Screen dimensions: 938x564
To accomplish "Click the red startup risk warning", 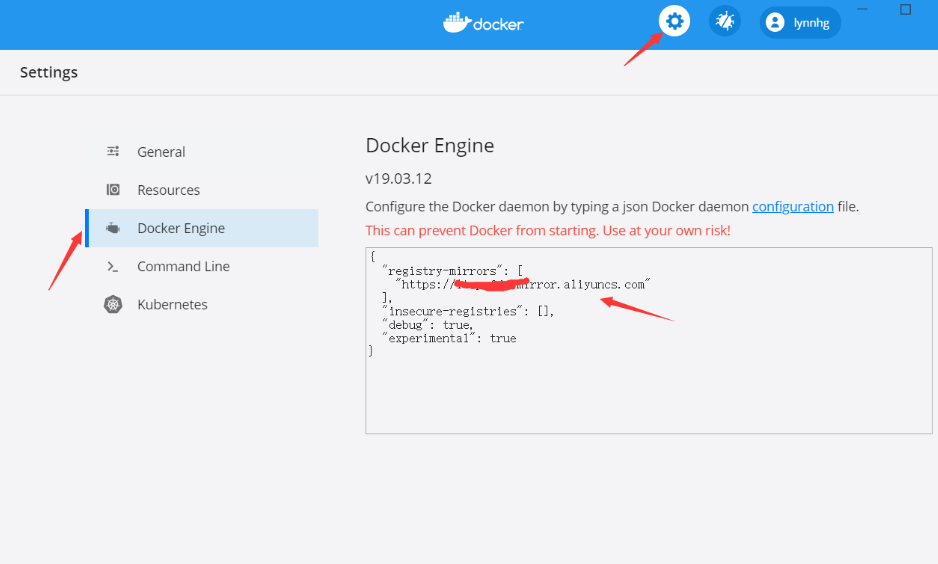I will pos(548,230).
